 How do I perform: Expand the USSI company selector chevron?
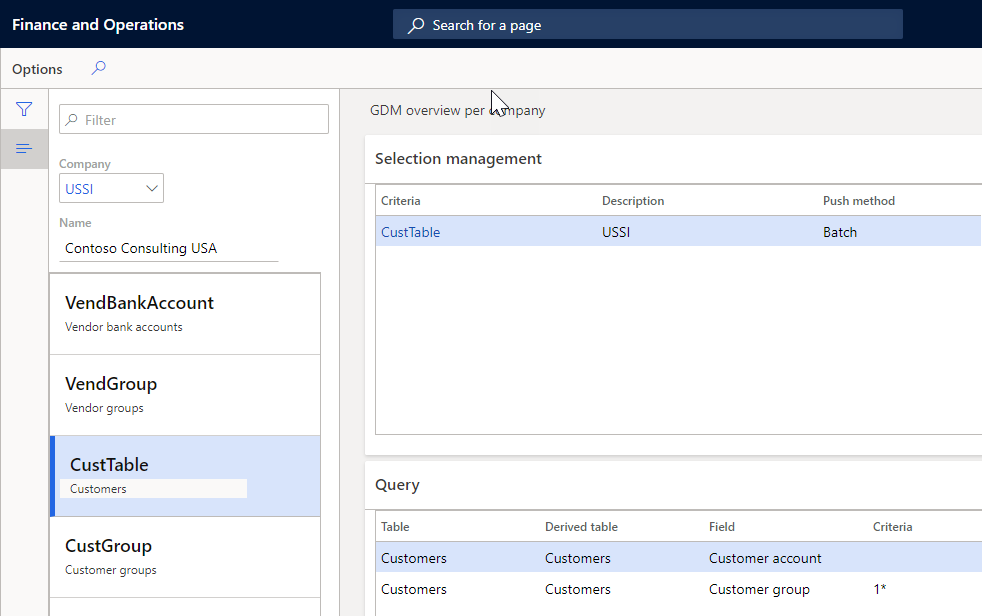coord(152,188)
